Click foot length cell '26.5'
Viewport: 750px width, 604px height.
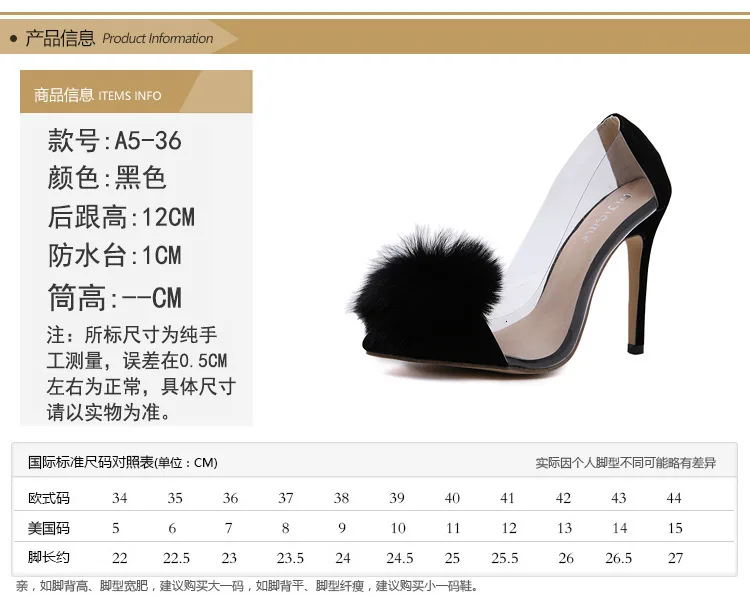[x=618, y=558]
